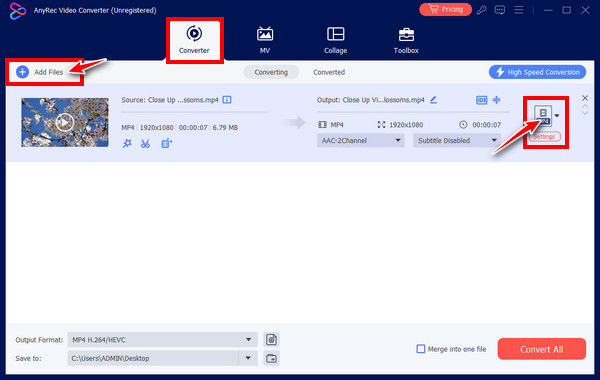600x380 pixels.
Task: Click the output MP4 format label
Action: click(337, 125)
